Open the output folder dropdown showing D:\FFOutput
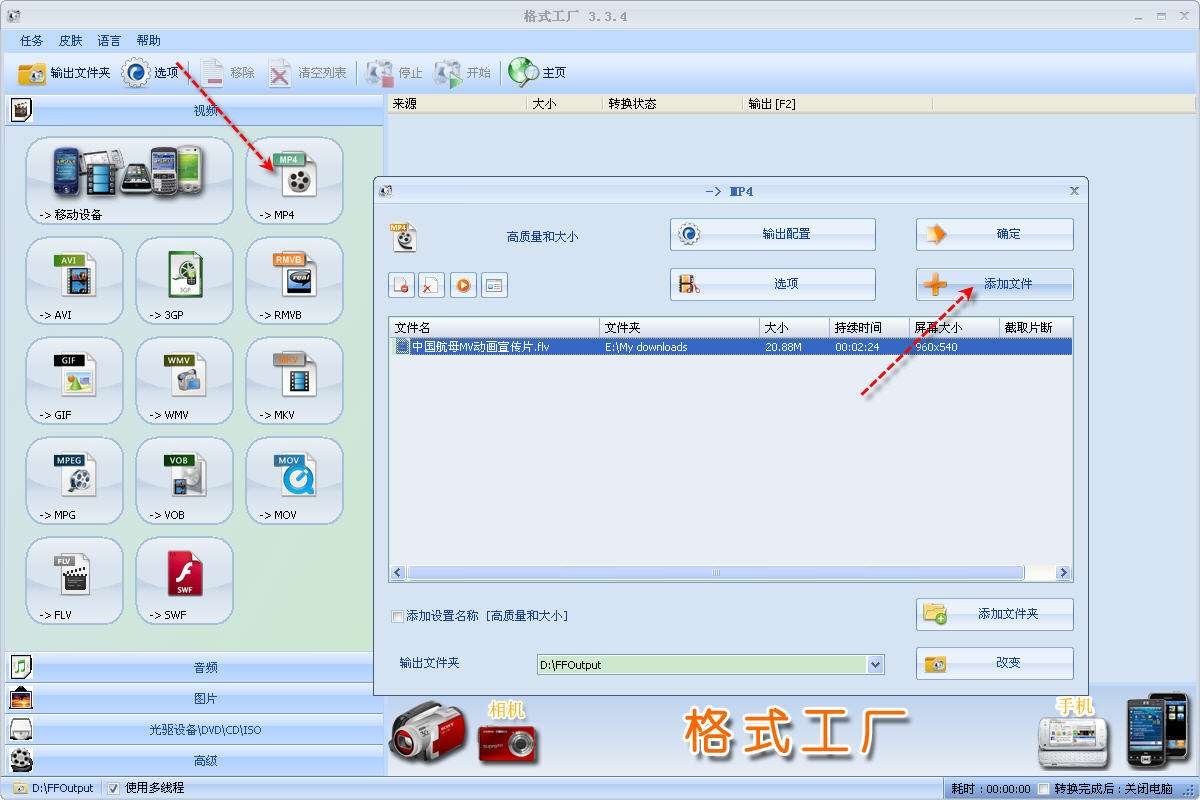 click(x=876, y=664)
